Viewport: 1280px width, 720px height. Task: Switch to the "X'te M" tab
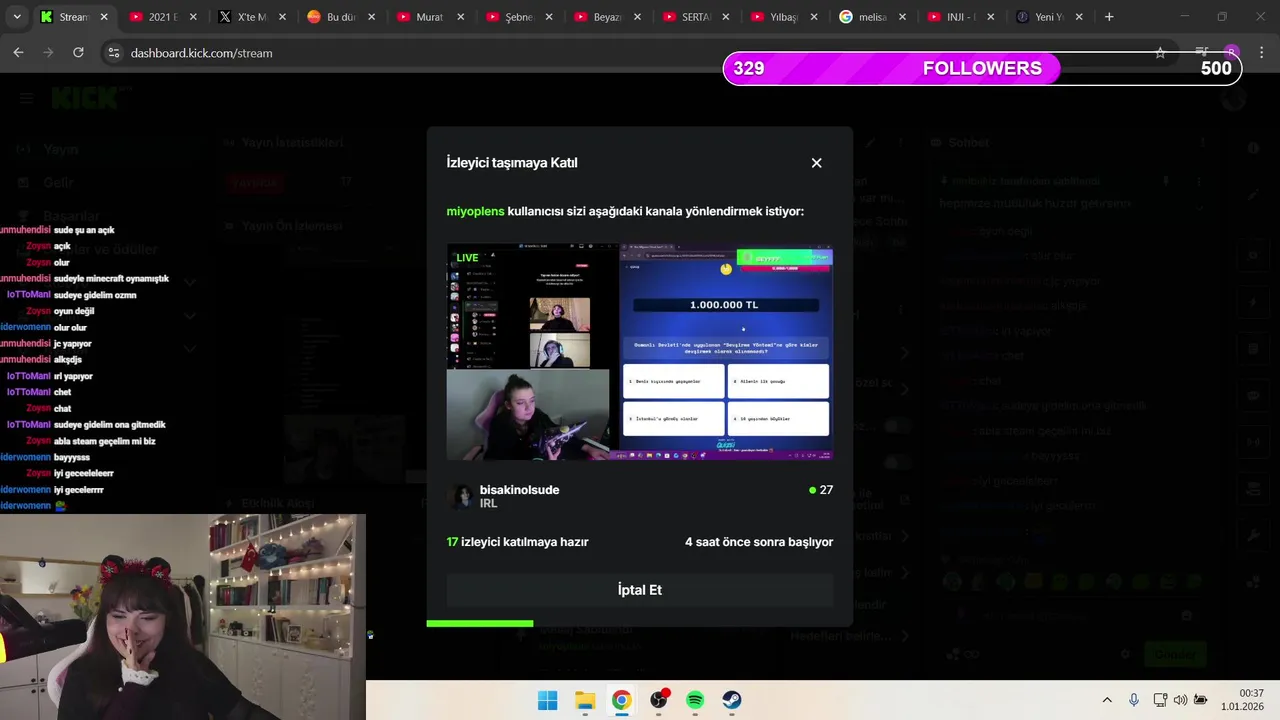[251, 17]
